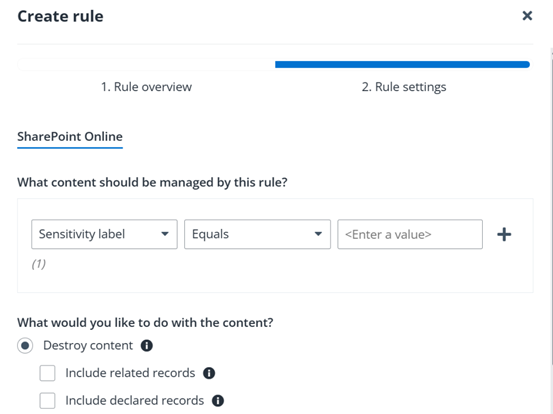Image resolution: width=553 pixels, height=414 pixels.
Task: Click the unfilled first progress bar segment
Action: [146, 65]
